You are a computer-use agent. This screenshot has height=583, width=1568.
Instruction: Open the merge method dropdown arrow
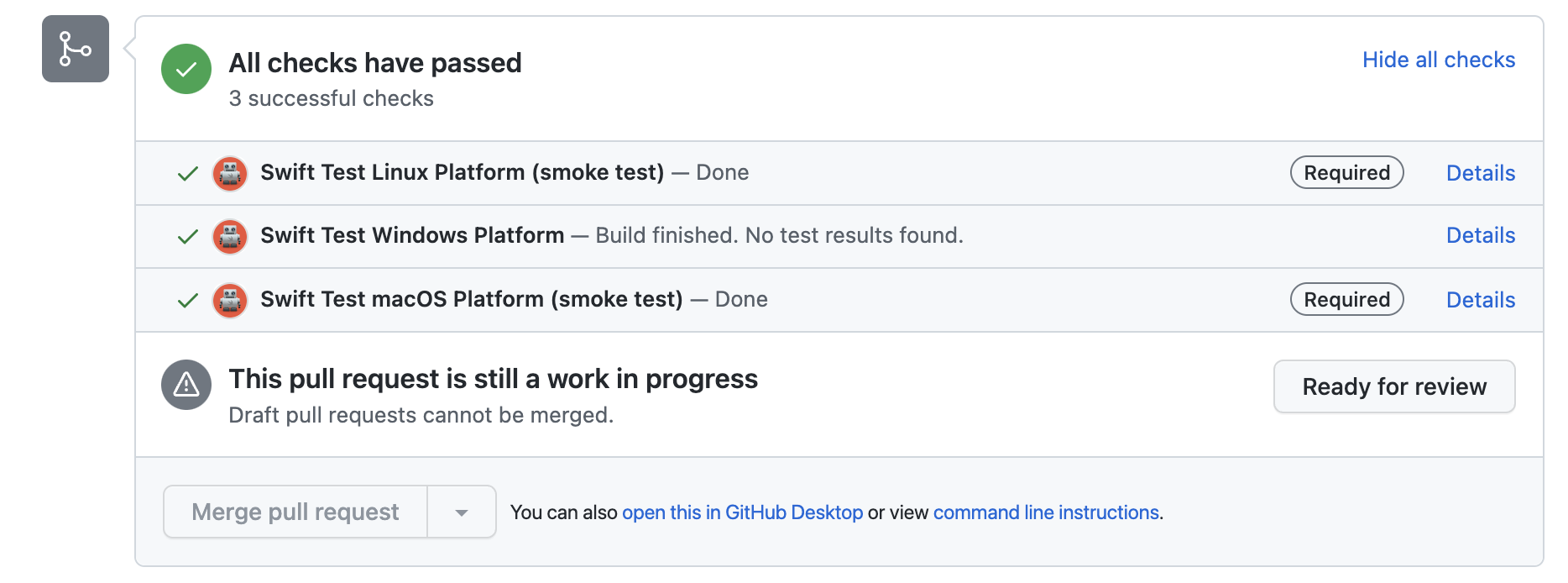tap(462, 512)
